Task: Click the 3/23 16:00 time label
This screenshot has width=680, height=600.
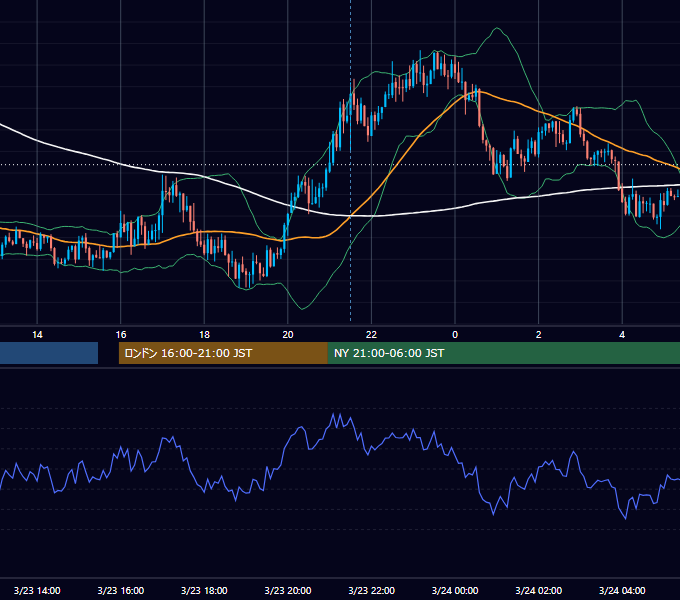Action: pos(121,590)
